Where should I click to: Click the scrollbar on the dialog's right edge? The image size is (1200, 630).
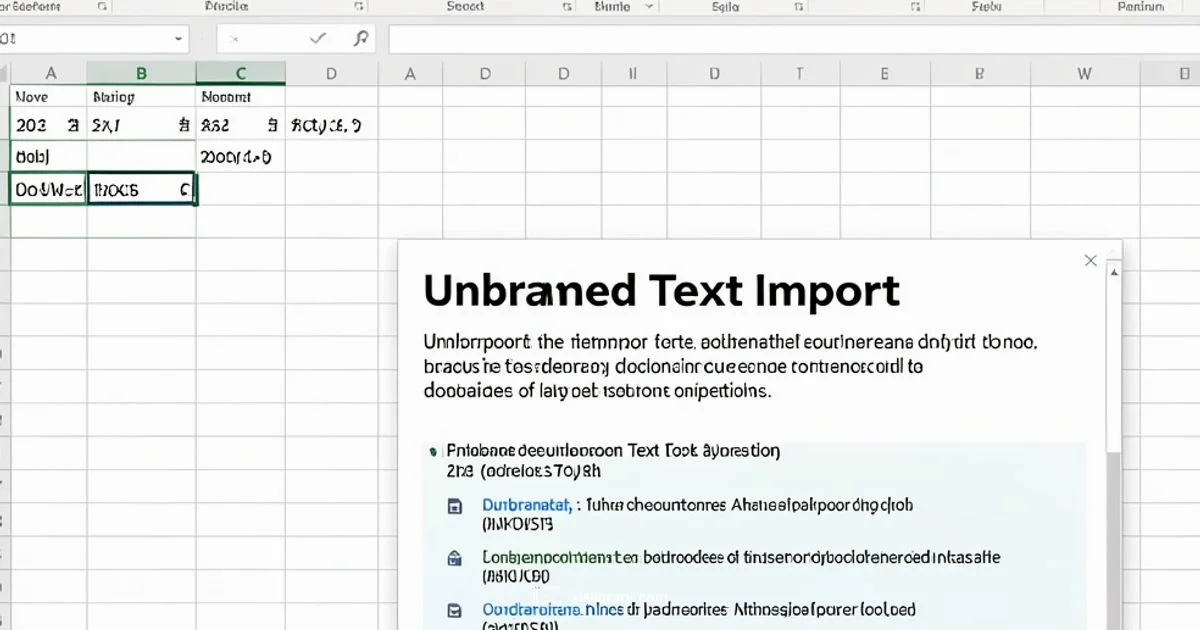[x=1113, y=450]
